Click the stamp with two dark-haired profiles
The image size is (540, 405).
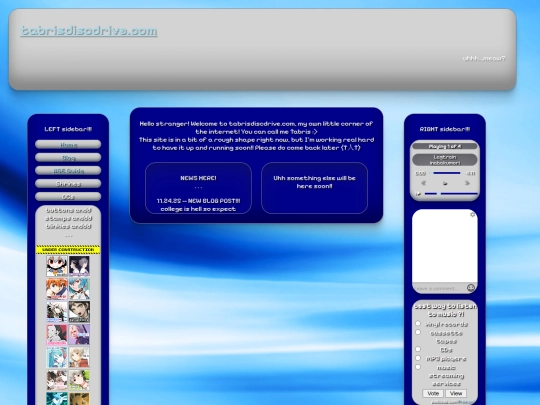pos(79,266)
